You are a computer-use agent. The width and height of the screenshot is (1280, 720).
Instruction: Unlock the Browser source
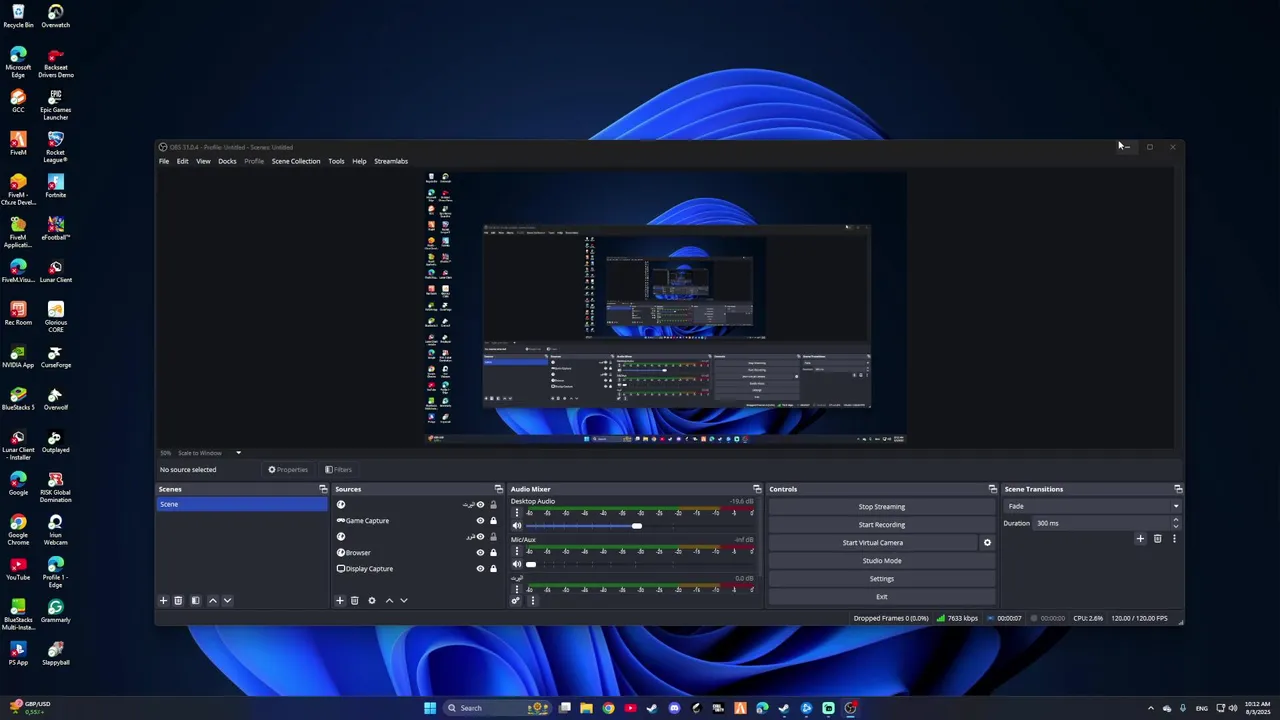click(x=493, y=553)
